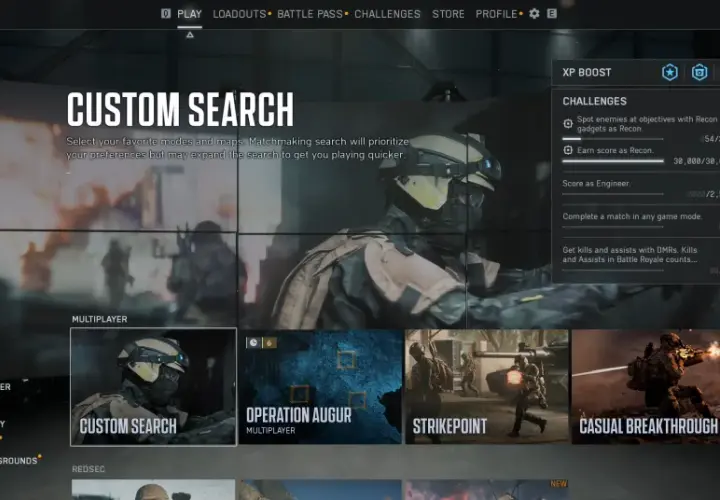Image resolution: width=720 pixels, height=500 pixels.
Task: Click Complete a match in any game mode
Action: pos(632,216)
